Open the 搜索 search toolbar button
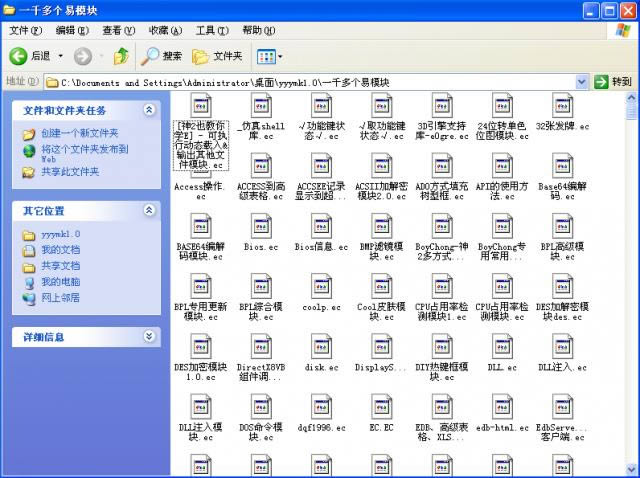The height and width of the screenshot is (478, 640). [x=161, y=56]
